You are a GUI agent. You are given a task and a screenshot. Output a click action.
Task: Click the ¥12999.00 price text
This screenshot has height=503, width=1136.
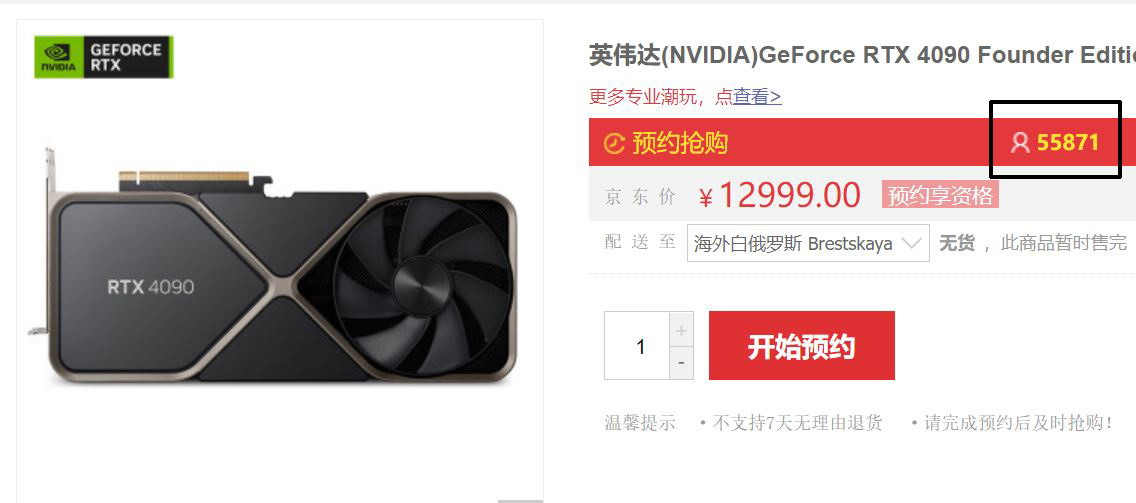click(x=780, y=196)
